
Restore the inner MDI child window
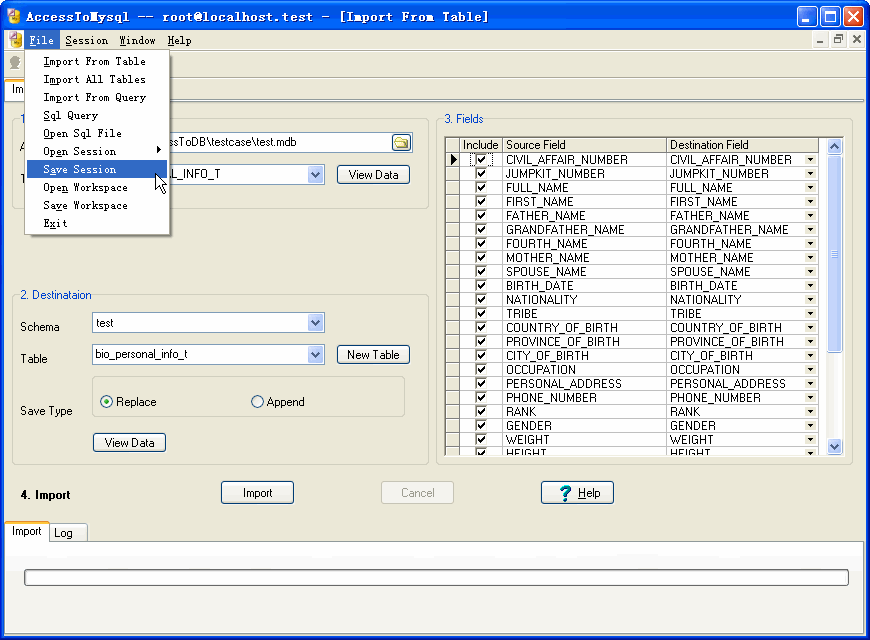tap(838, 39)
